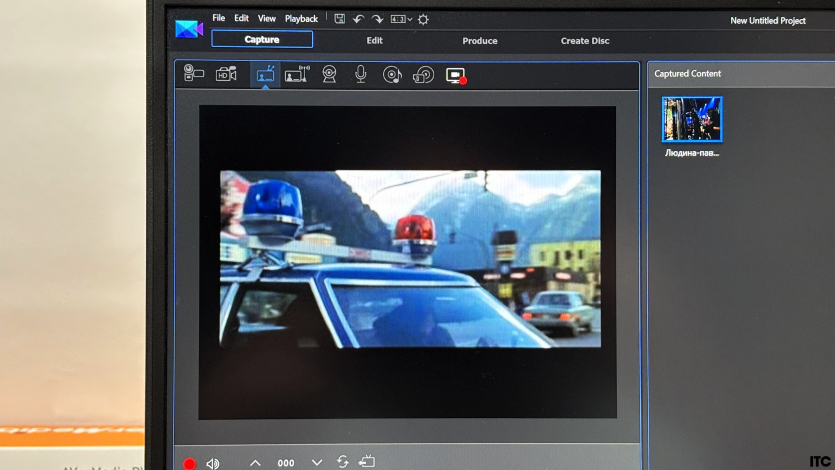
Task: Open preferences gear icon
Action: coord(423,19)
